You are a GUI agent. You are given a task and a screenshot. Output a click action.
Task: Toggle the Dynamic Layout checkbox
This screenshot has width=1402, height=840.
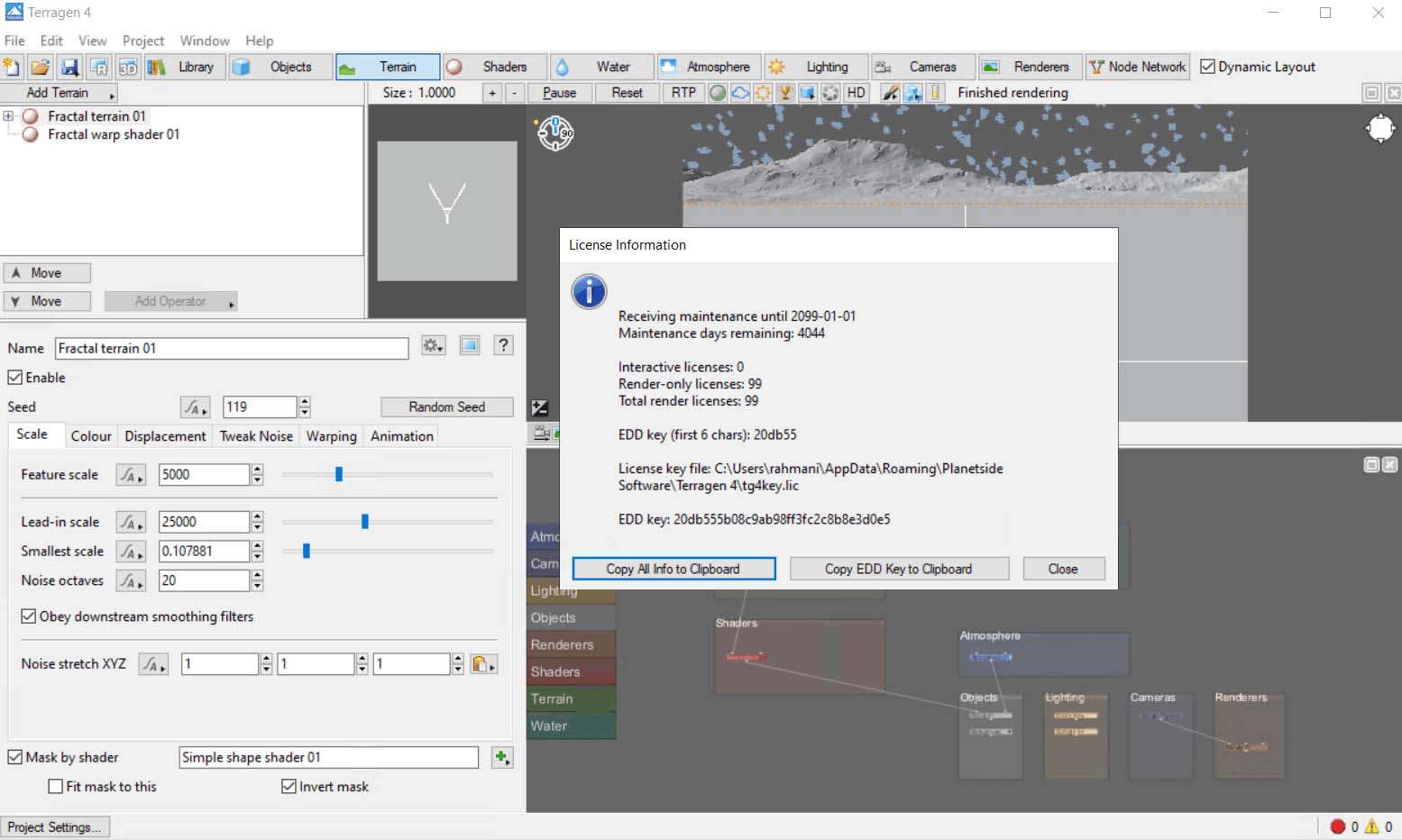pyautogui.click(x=1208, y=67)
